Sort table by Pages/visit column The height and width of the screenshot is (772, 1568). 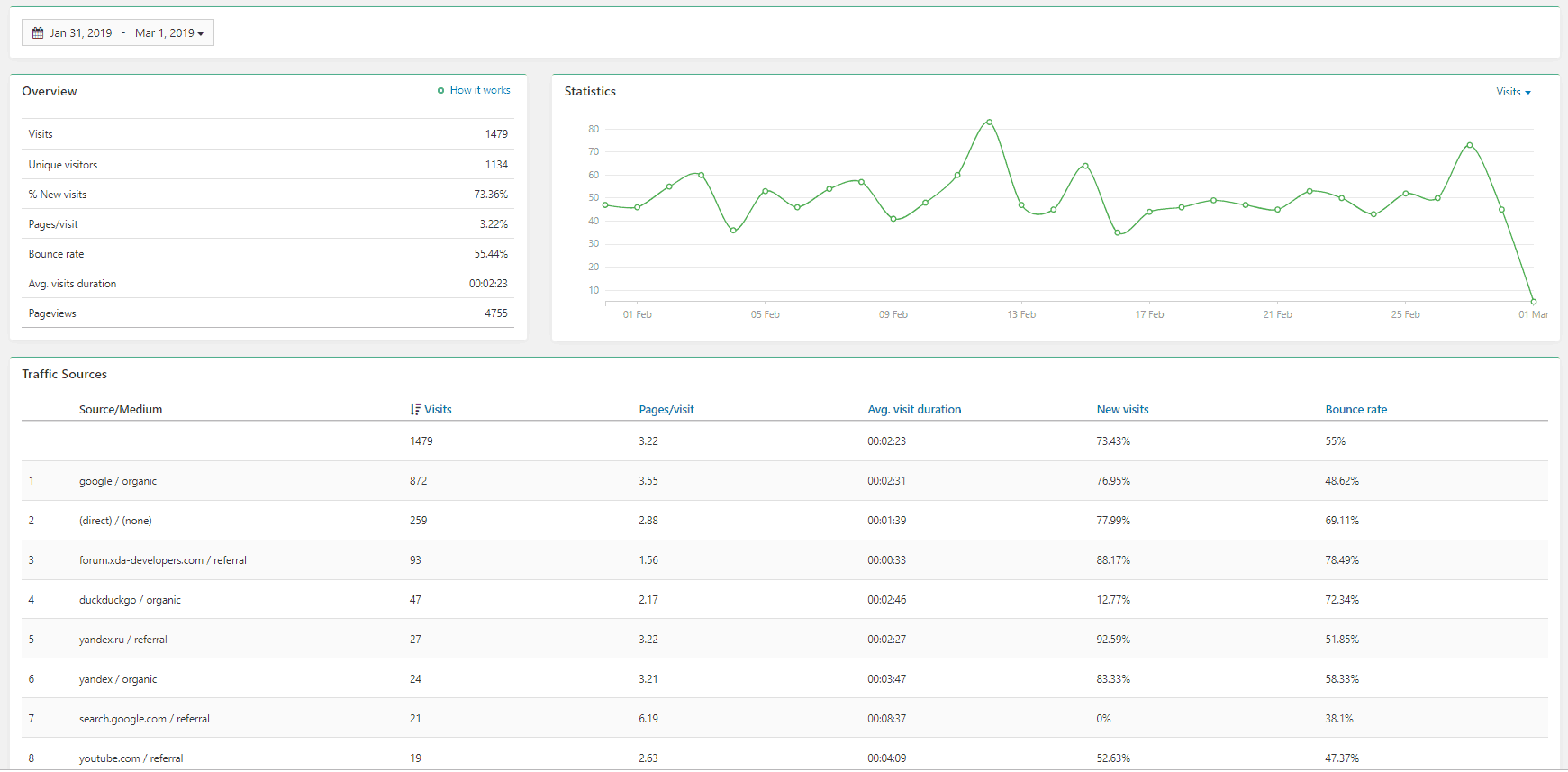pyautogui.click(x=666, y=409)
